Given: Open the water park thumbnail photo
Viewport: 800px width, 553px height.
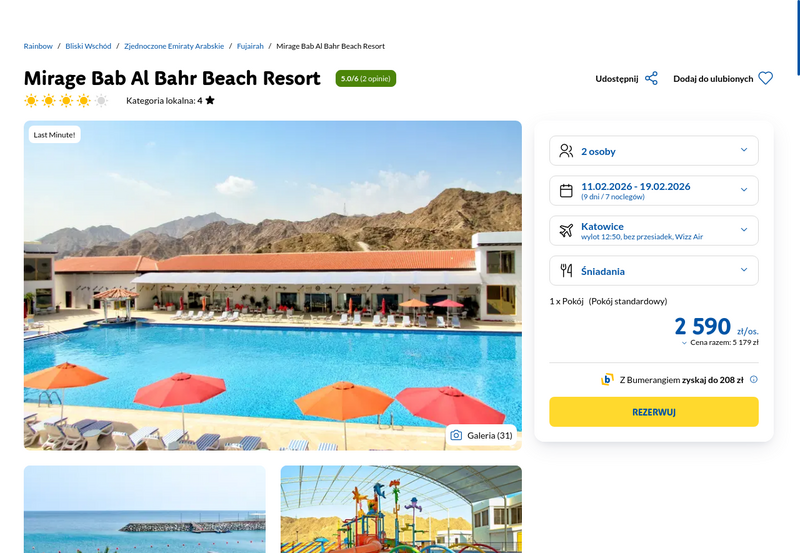Looking at the screenshot, I should coord(401,509).
